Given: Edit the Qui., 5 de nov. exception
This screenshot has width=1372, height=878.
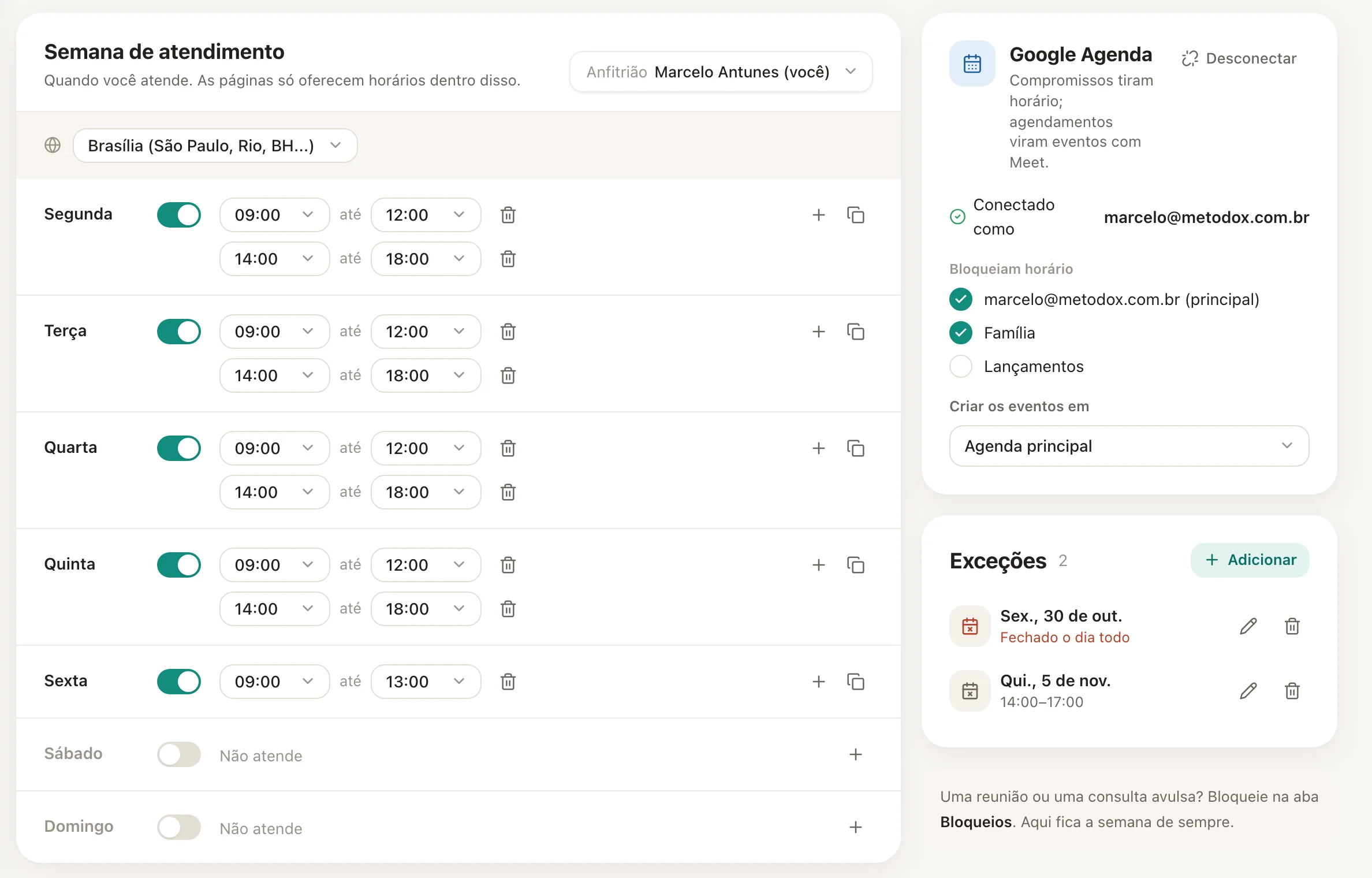Looking at the screenshot, I should click(1248, 691).
